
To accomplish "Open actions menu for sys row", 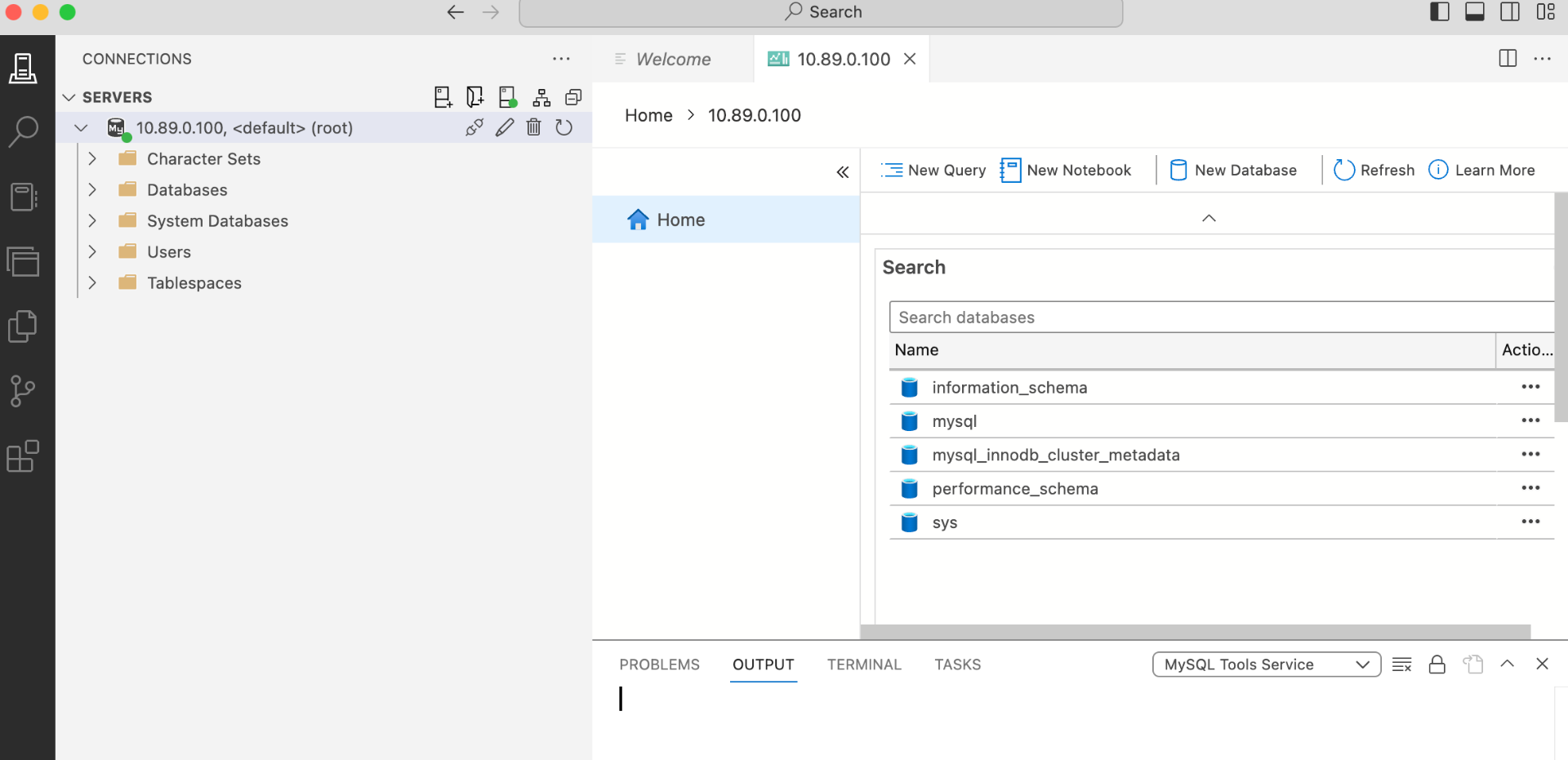I will point(1530,522).
